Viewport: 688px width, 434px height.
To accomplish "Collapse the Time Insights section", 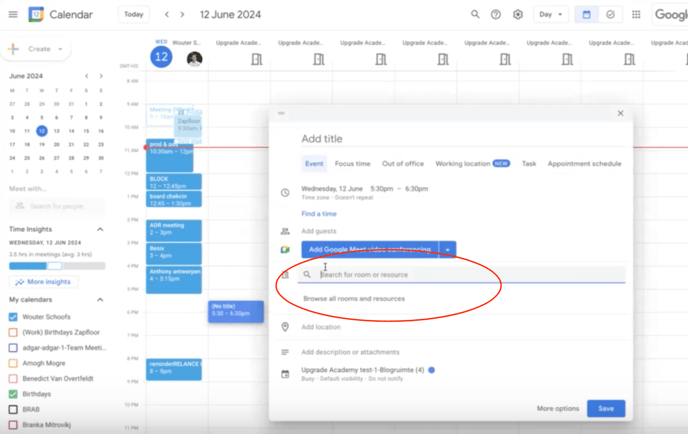I will [100, 229].
